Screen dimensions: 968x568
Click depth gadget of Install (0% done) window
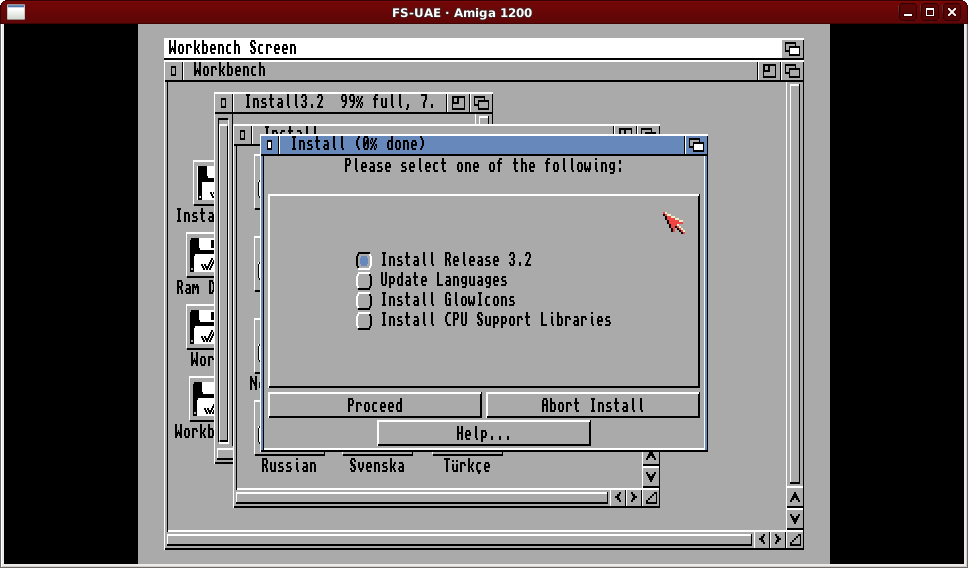[696, 145]
